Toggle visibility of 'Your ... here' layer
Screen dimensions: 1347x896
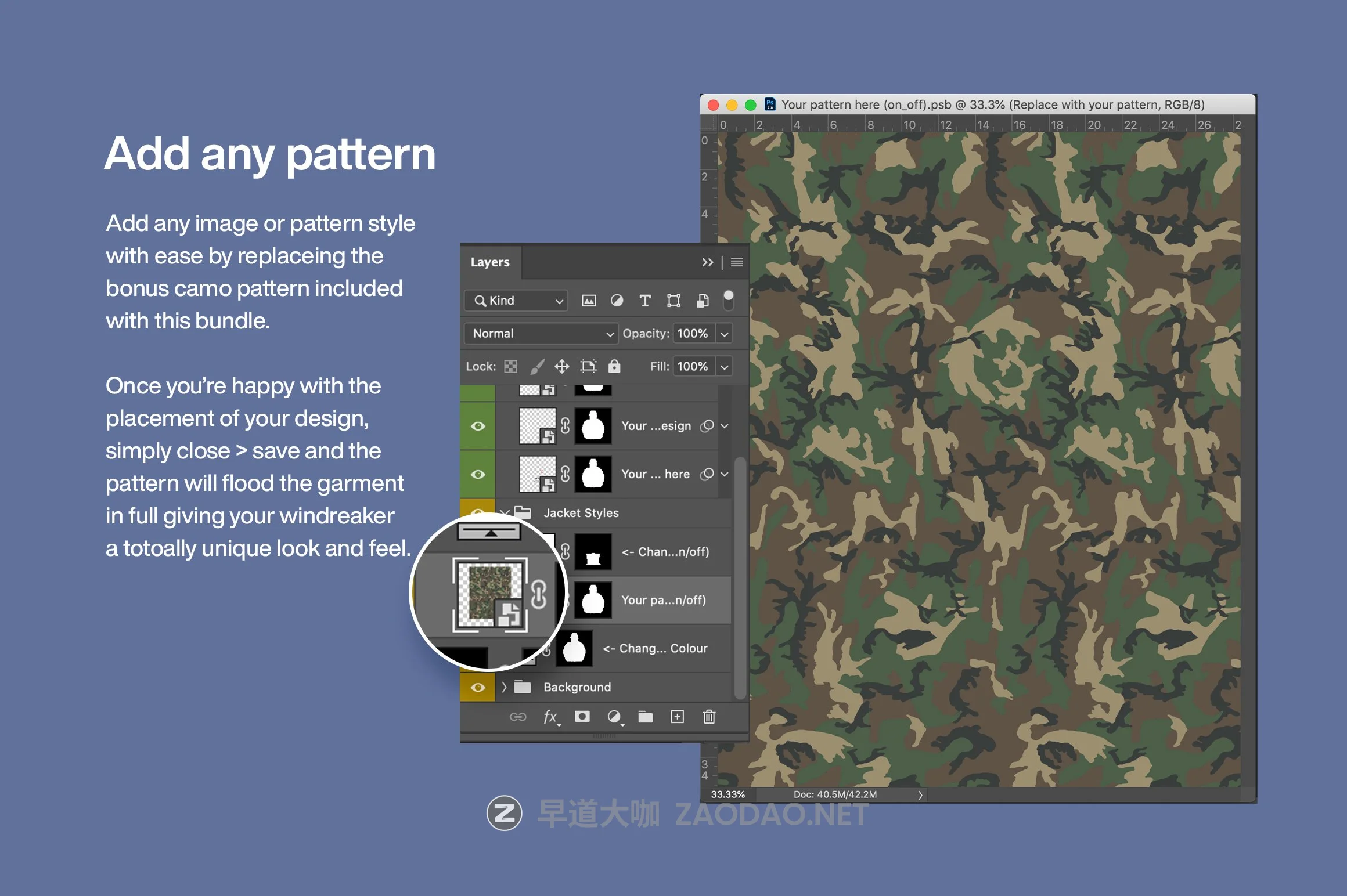coord(478,474)
